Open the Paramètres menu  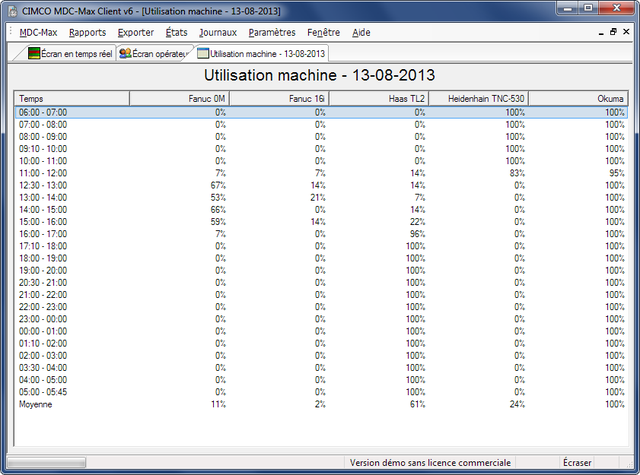tap(272, 32)
